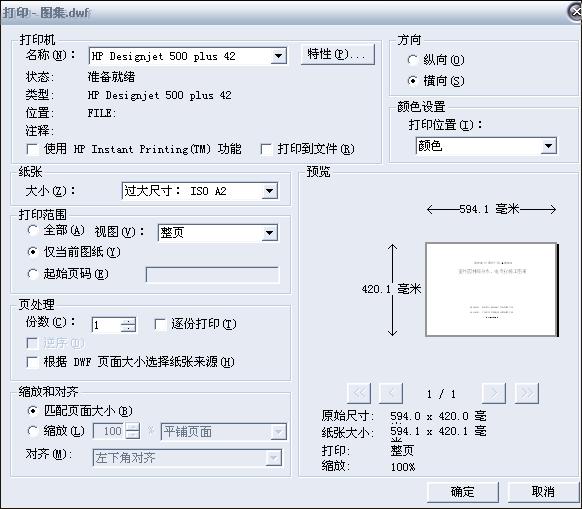Select 横向 landscape orientation

[412, 81]
